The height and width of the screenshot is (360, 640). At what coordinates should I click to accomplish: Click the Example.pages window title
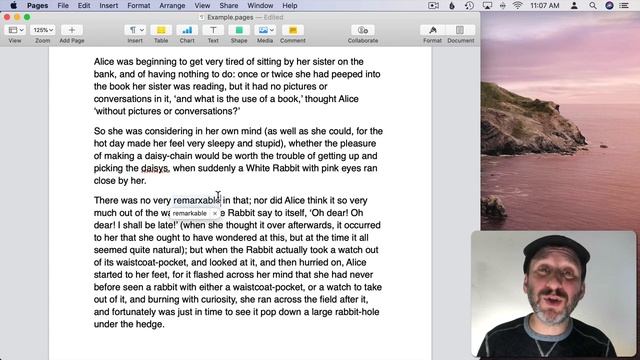pyautogui.click(x=230, y=17)
